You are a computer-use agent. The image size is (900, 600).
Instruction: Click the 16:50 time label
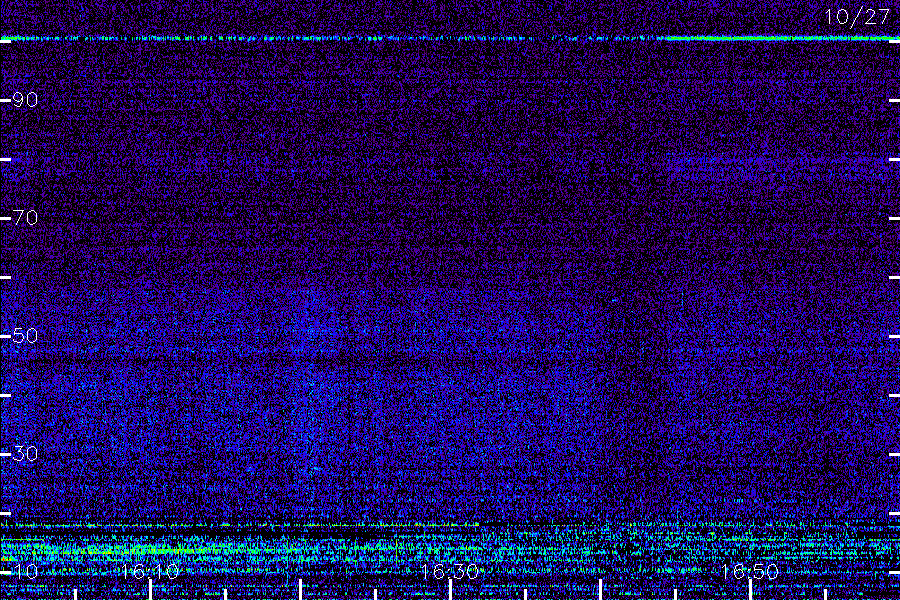pos(750,571)
